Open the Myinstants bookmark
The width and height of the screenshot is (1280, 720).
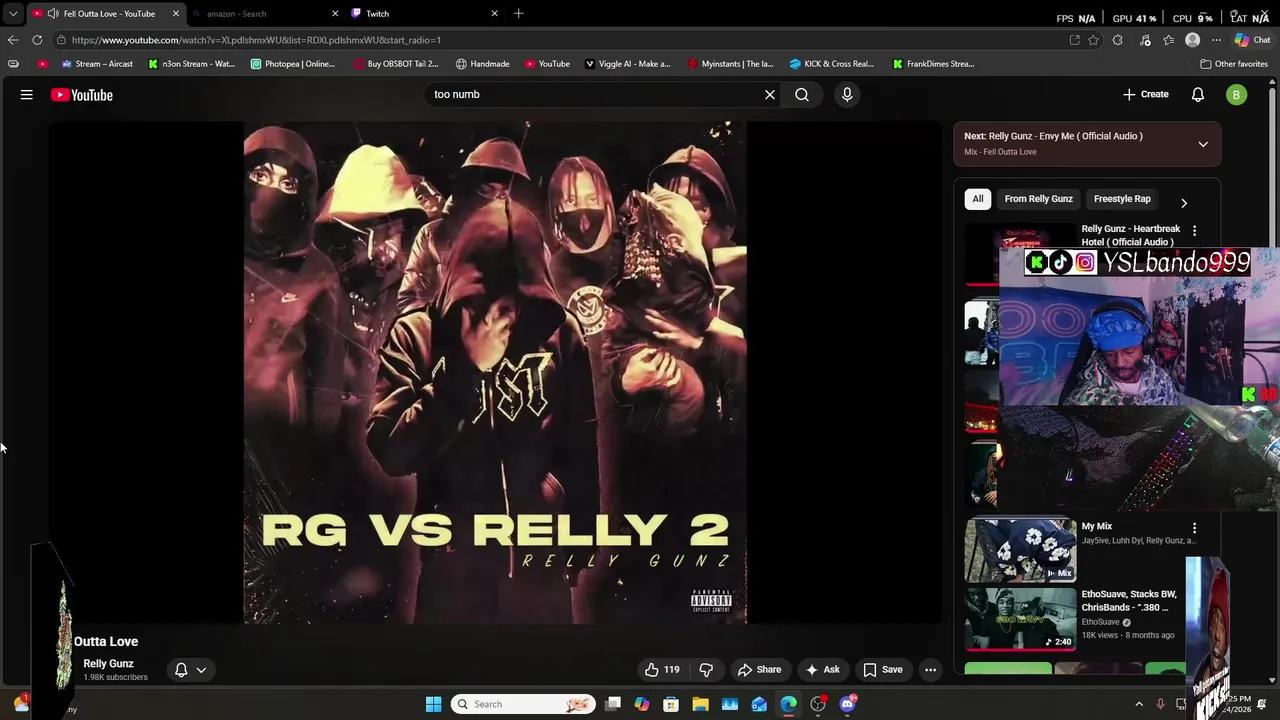coord(730,64)
